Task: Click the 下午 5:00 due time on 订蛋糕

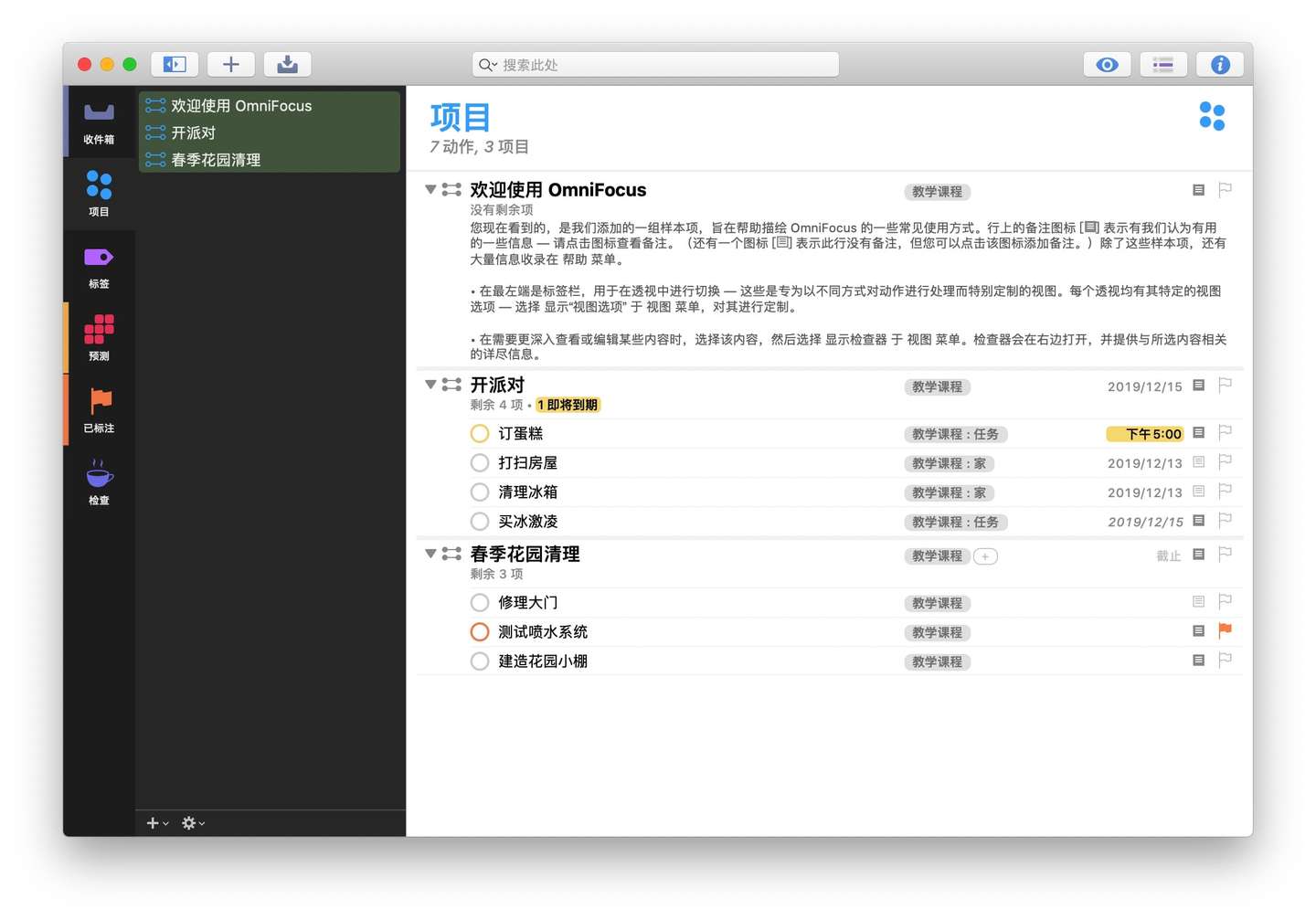Action: click(1144, 434)
